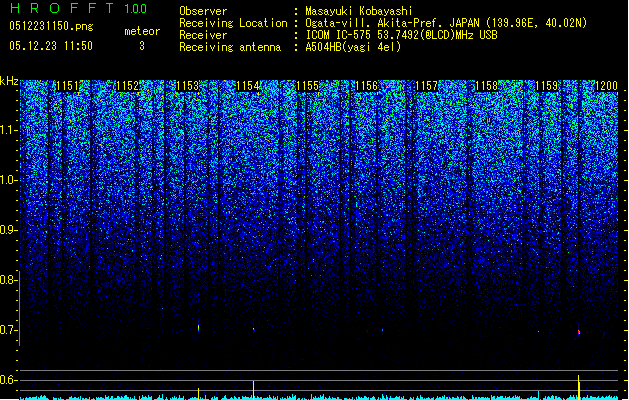Click the short yellow signal spike below 1153
The width and height of the screenshot is (629, 400).
point(198,394)
